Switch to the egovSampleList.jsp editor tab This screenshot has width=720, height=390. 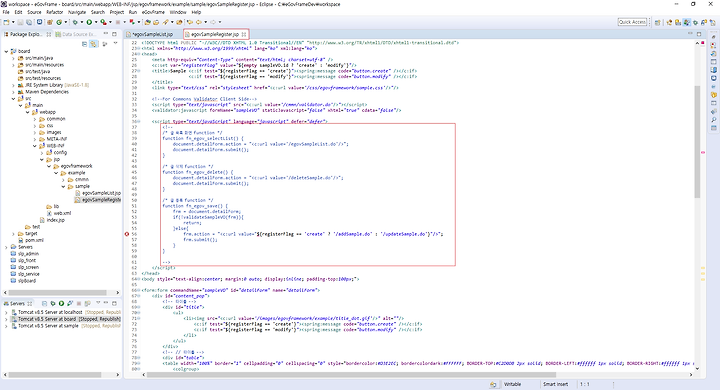tap(152, 34)
